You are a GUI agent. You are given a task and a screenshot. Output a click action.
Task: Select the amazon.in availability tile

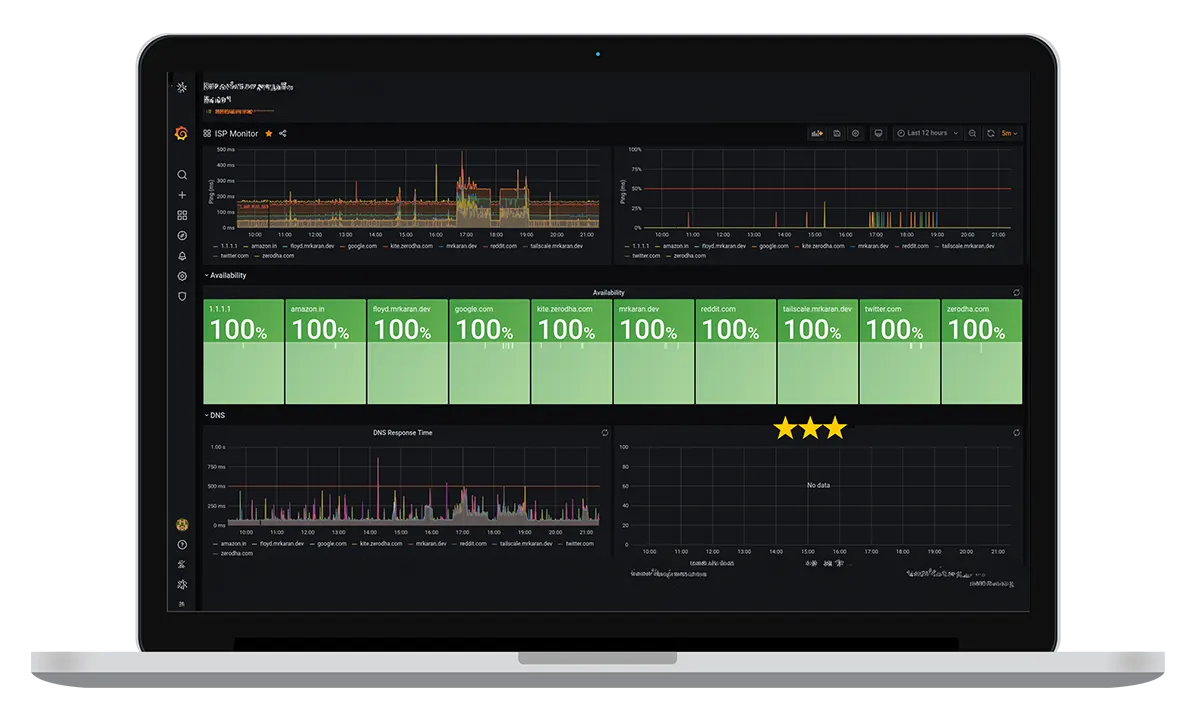pyautogui.click(x=326, y=352)
